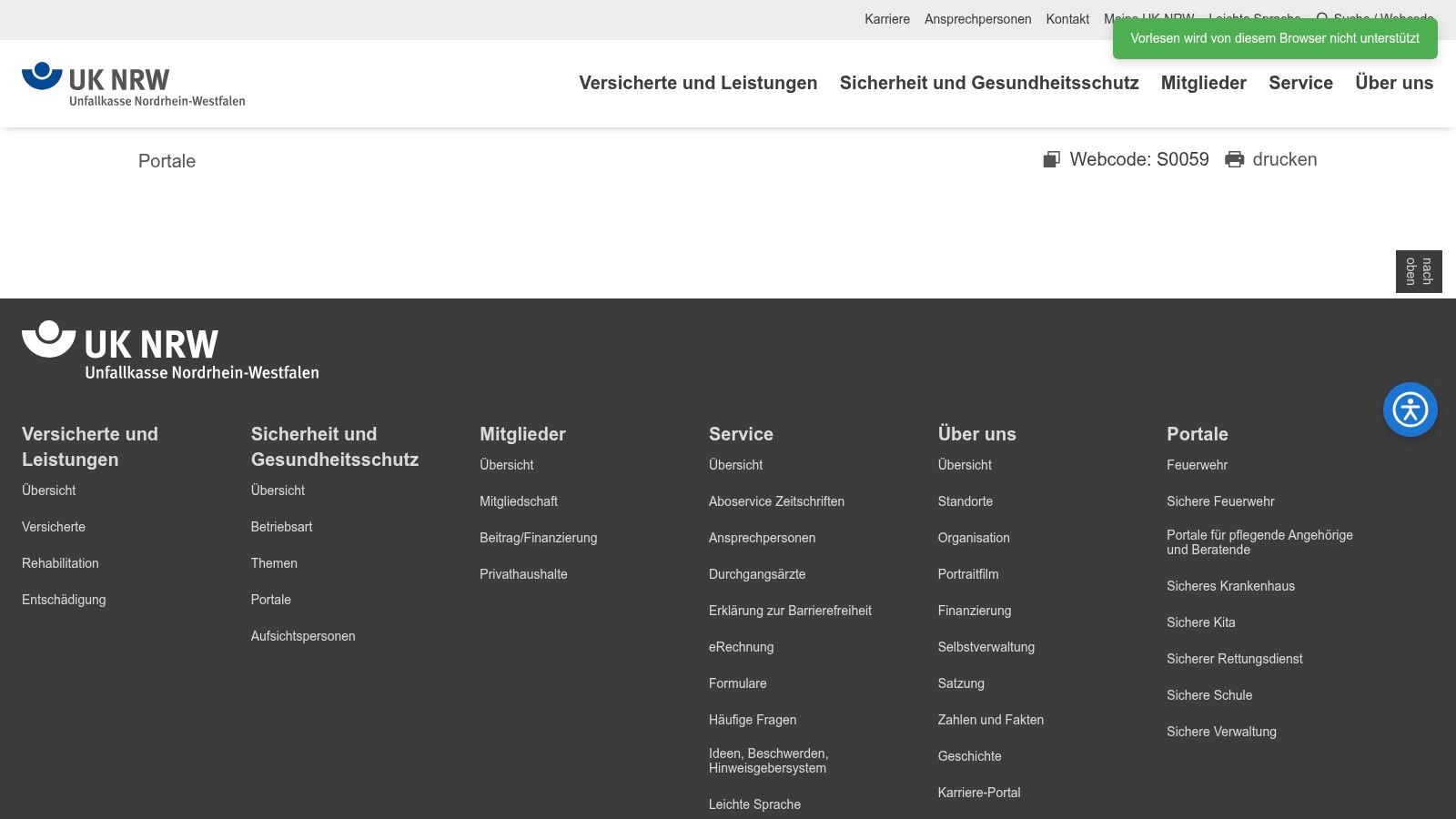Click 'Karriere-Portal' footer link
Viewport: 1456px width, 819px height.
979,793
